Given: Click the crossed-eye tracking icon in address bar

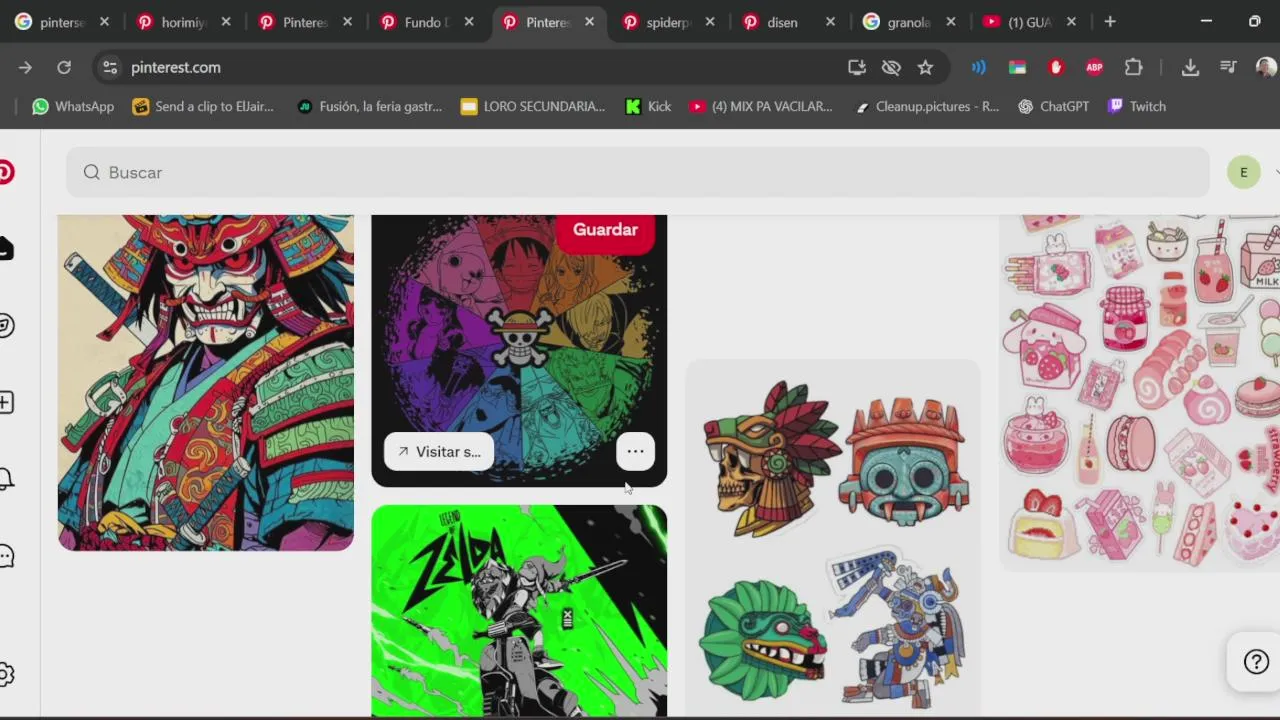Looking at the screenshot, I should click(891, 67).
